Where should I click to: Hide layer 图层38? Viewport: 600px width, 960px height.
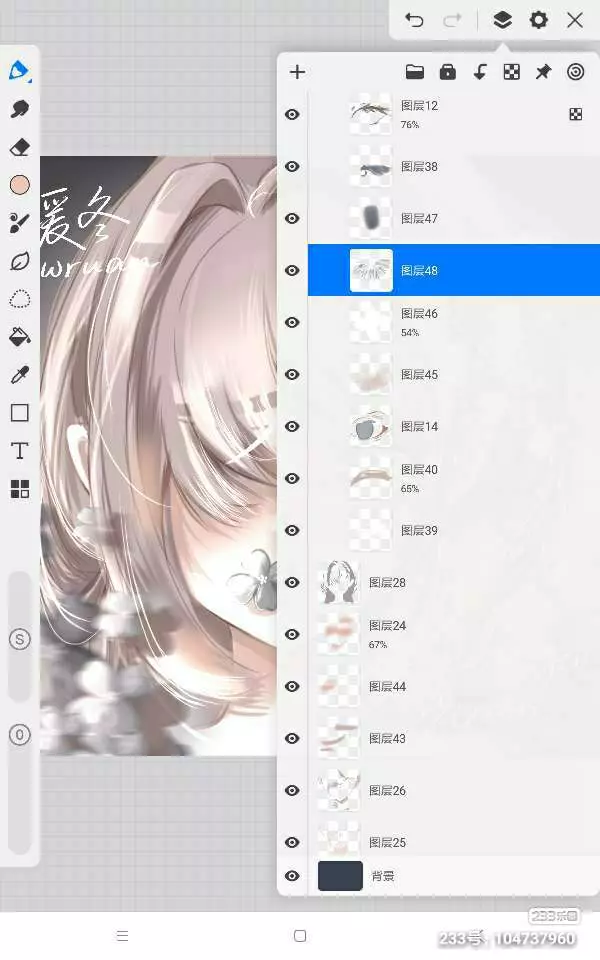tap(293, 167)
